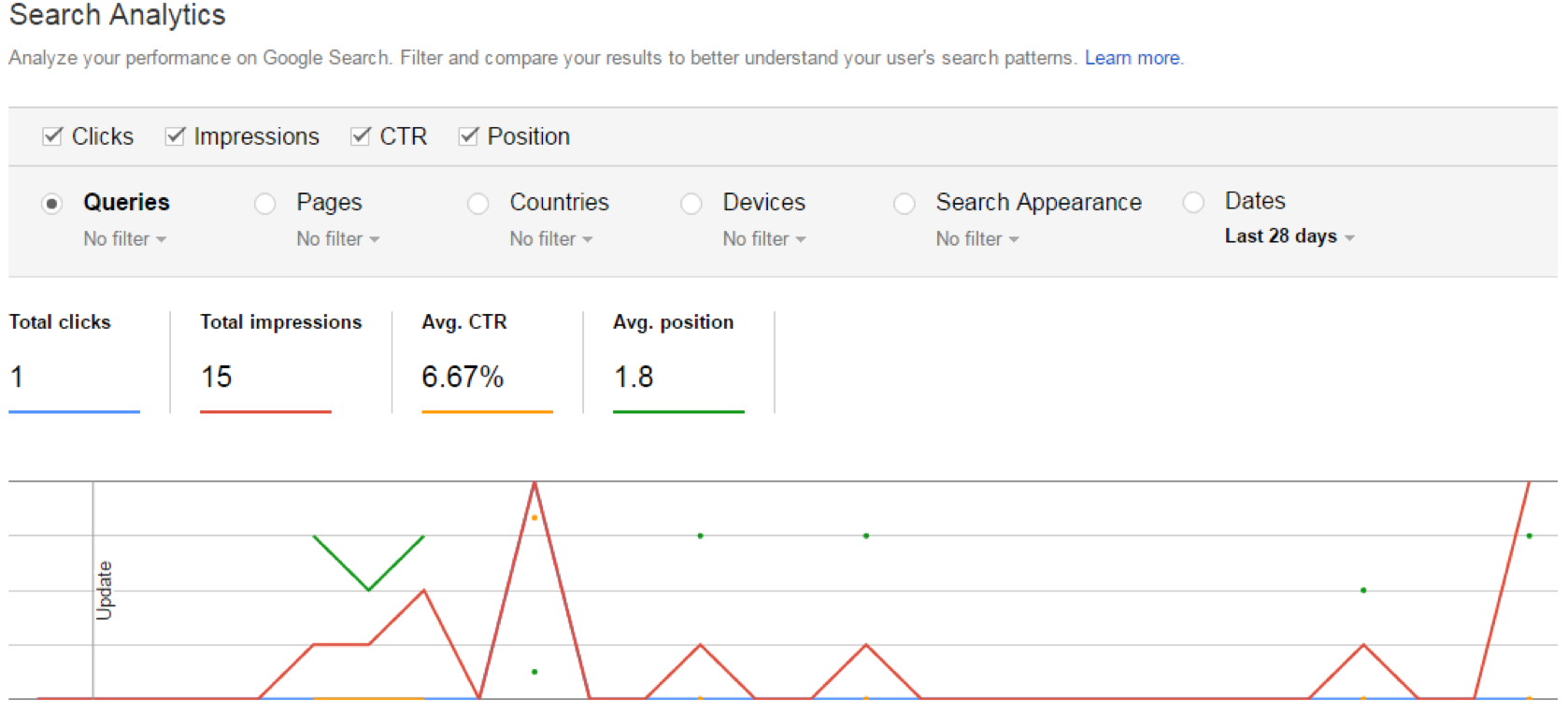
Task: Click the Total impressions summary card
Action: [x=279, y=360]
